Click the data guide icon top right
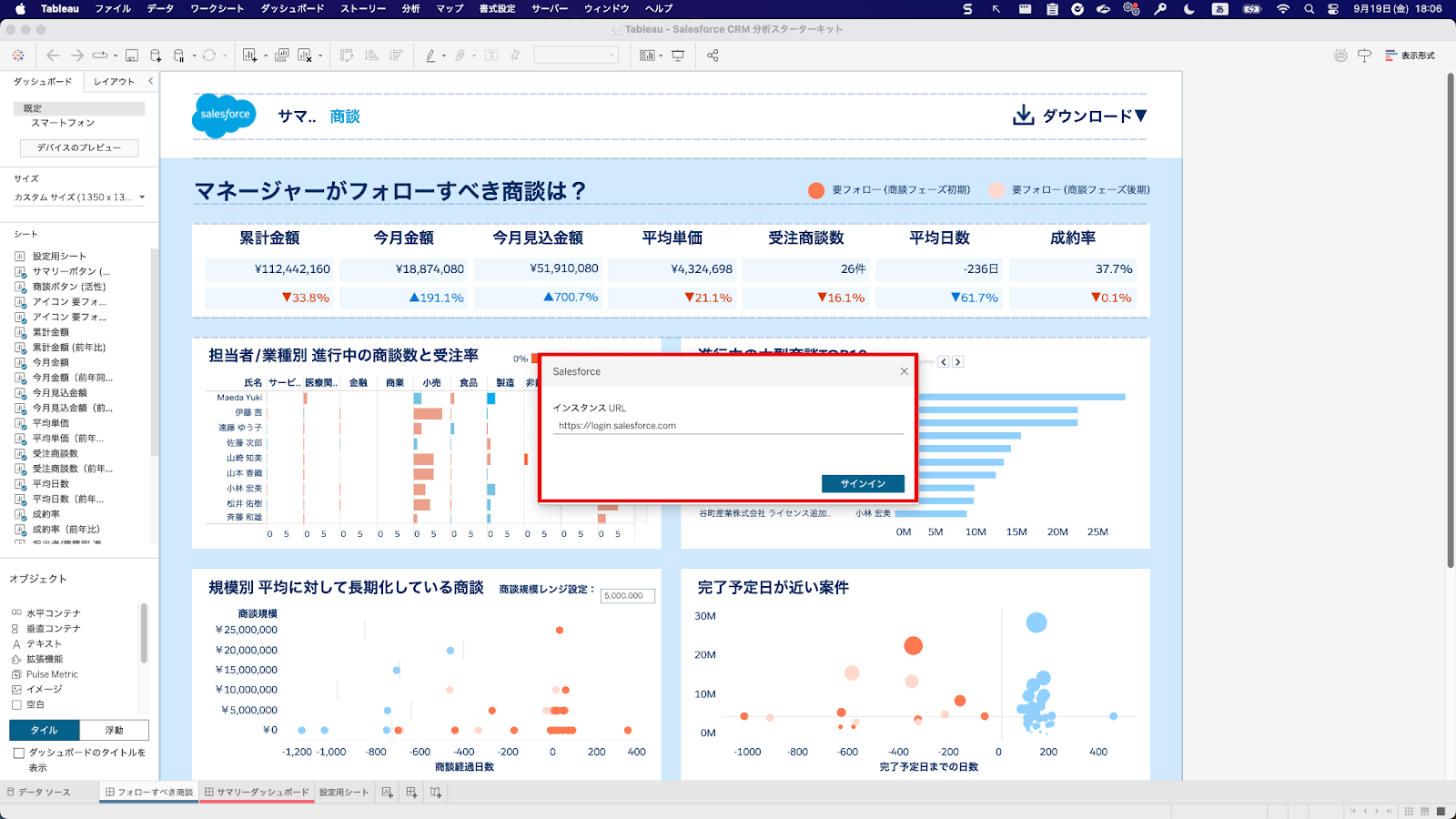 (x=1340, y=56)
